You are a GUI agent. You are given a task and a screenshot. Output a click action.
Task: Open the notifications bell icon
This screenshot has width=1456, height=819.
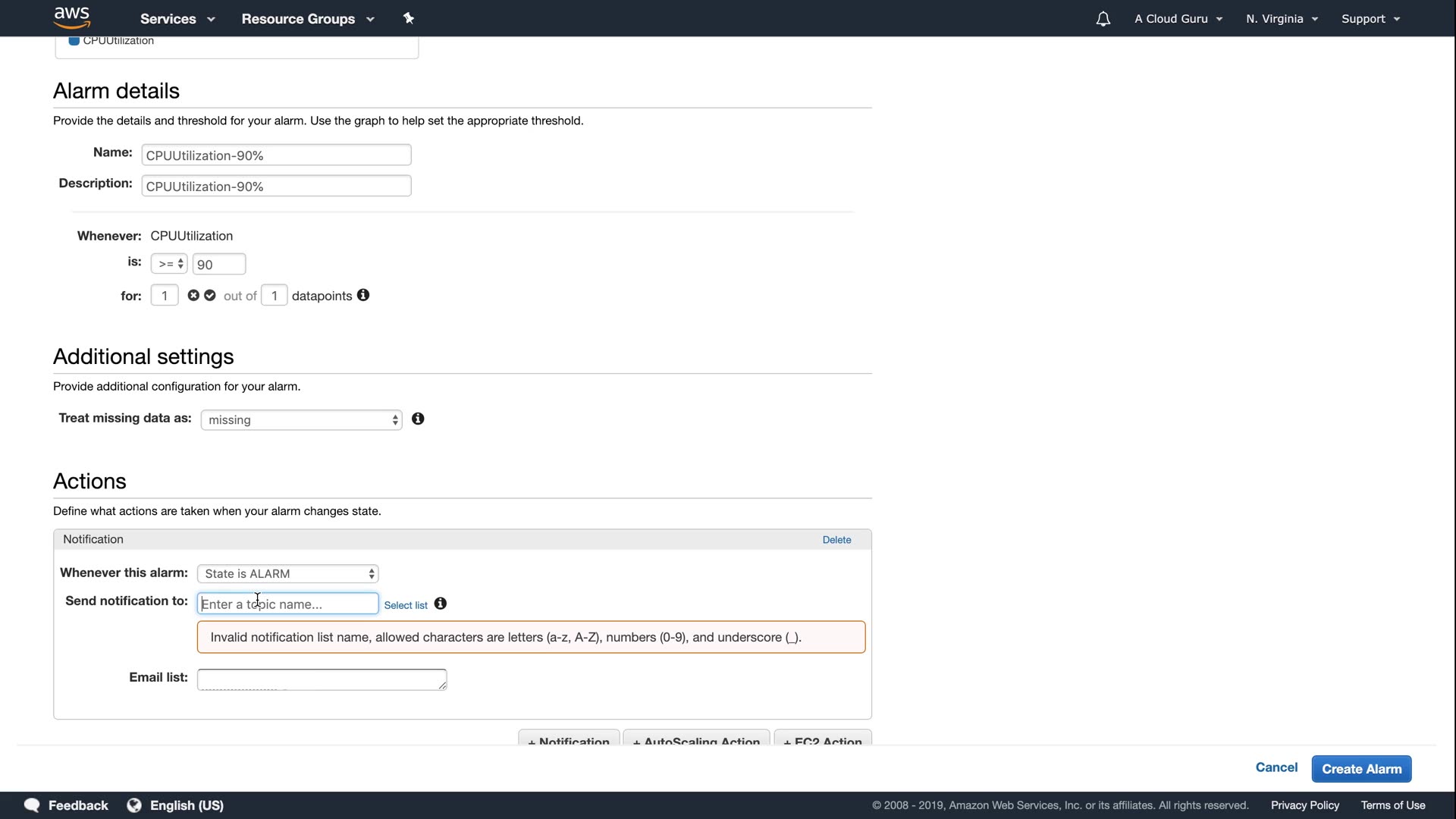pos(1103,19)
